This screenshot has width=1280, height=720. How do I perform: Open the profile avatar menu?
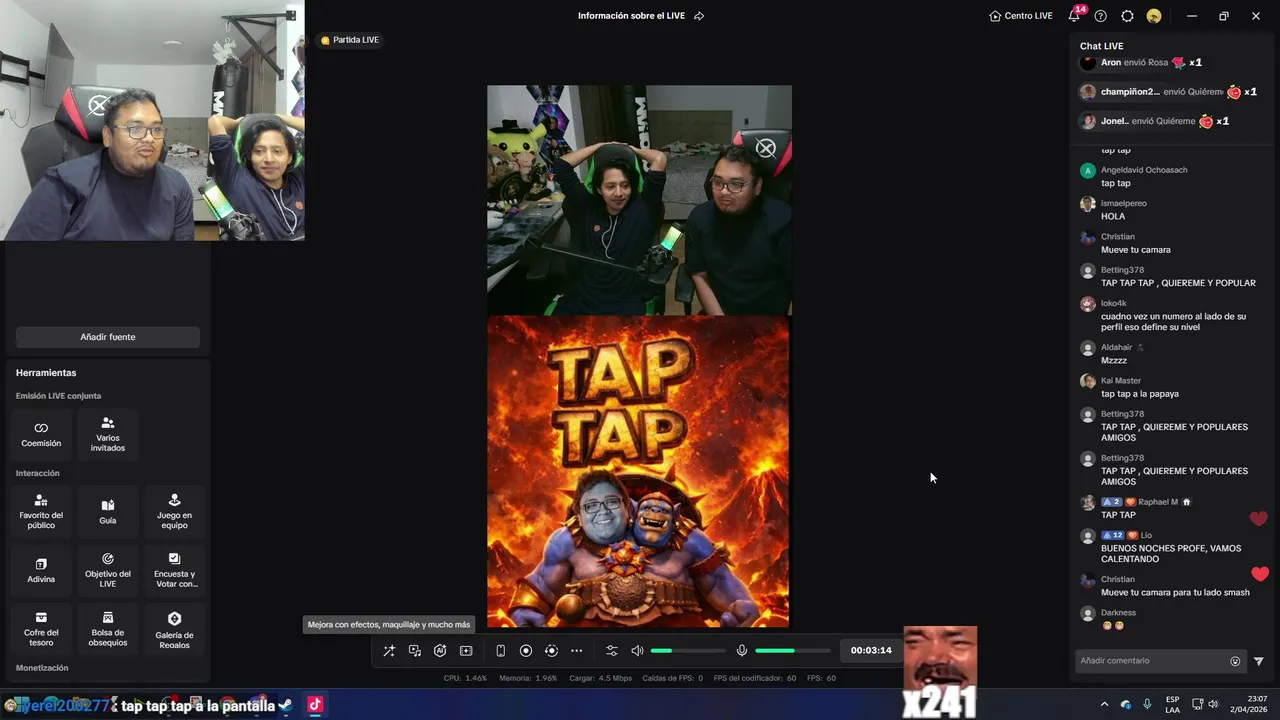(x=1154, y=16)
